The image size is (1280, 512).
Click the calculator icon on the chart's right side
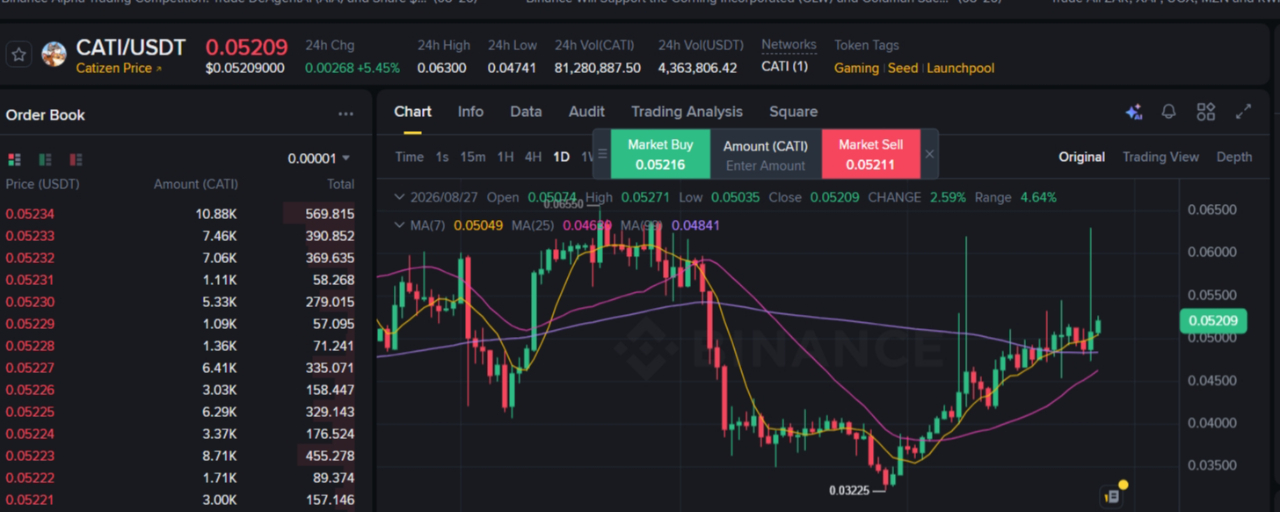tap(1111, 495)
